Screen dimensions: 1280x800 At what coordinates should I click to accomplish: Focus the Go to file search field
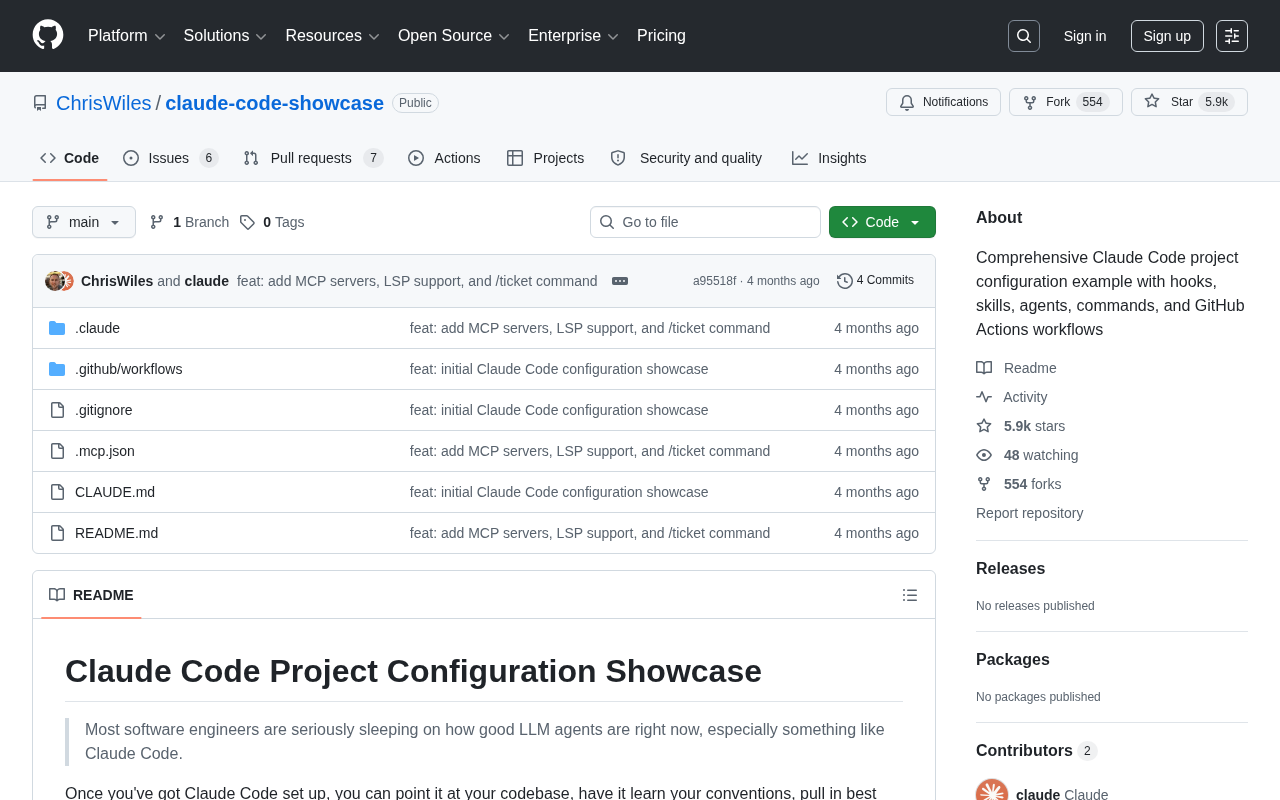(x=705, y=222)
